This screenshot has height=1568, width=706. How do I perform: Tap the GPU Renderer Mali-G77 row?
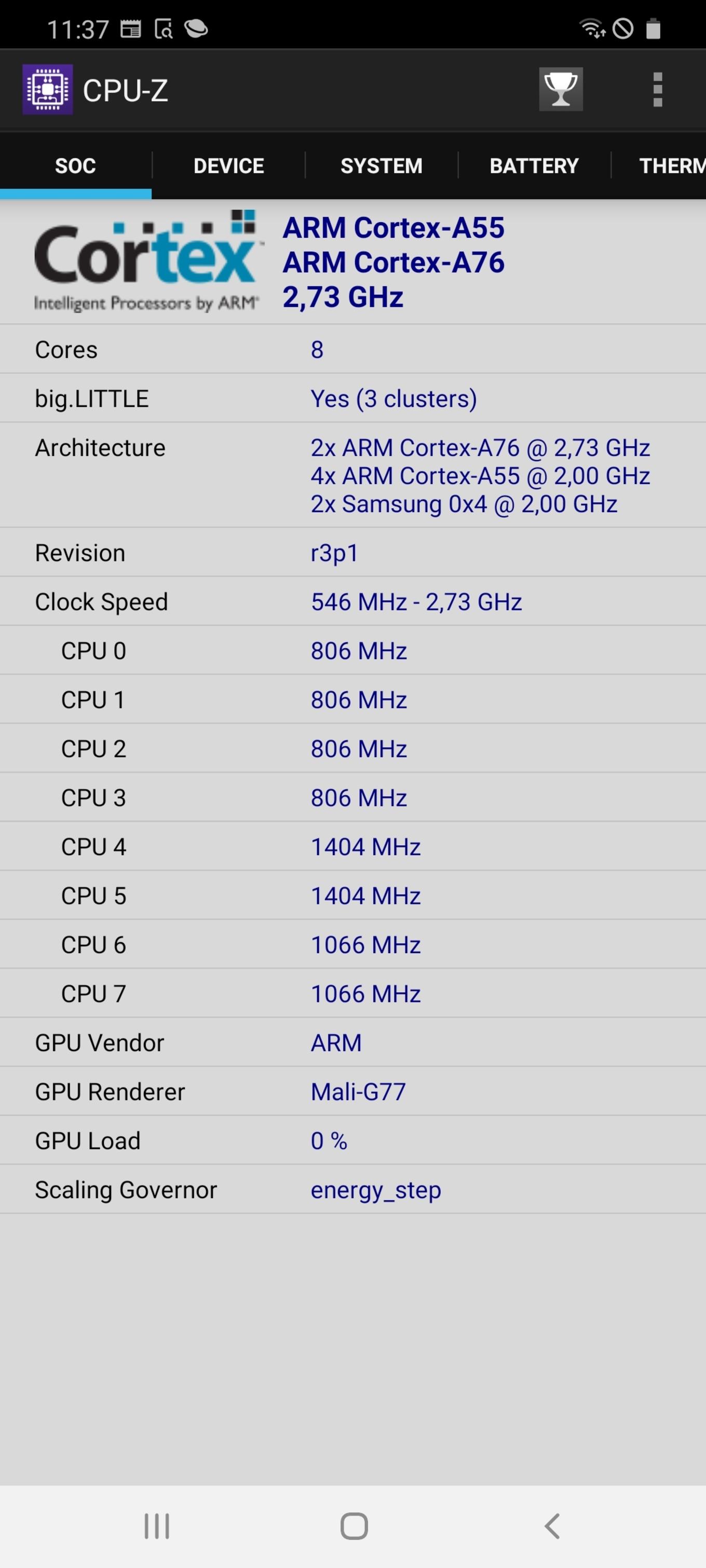point(352,1091)
